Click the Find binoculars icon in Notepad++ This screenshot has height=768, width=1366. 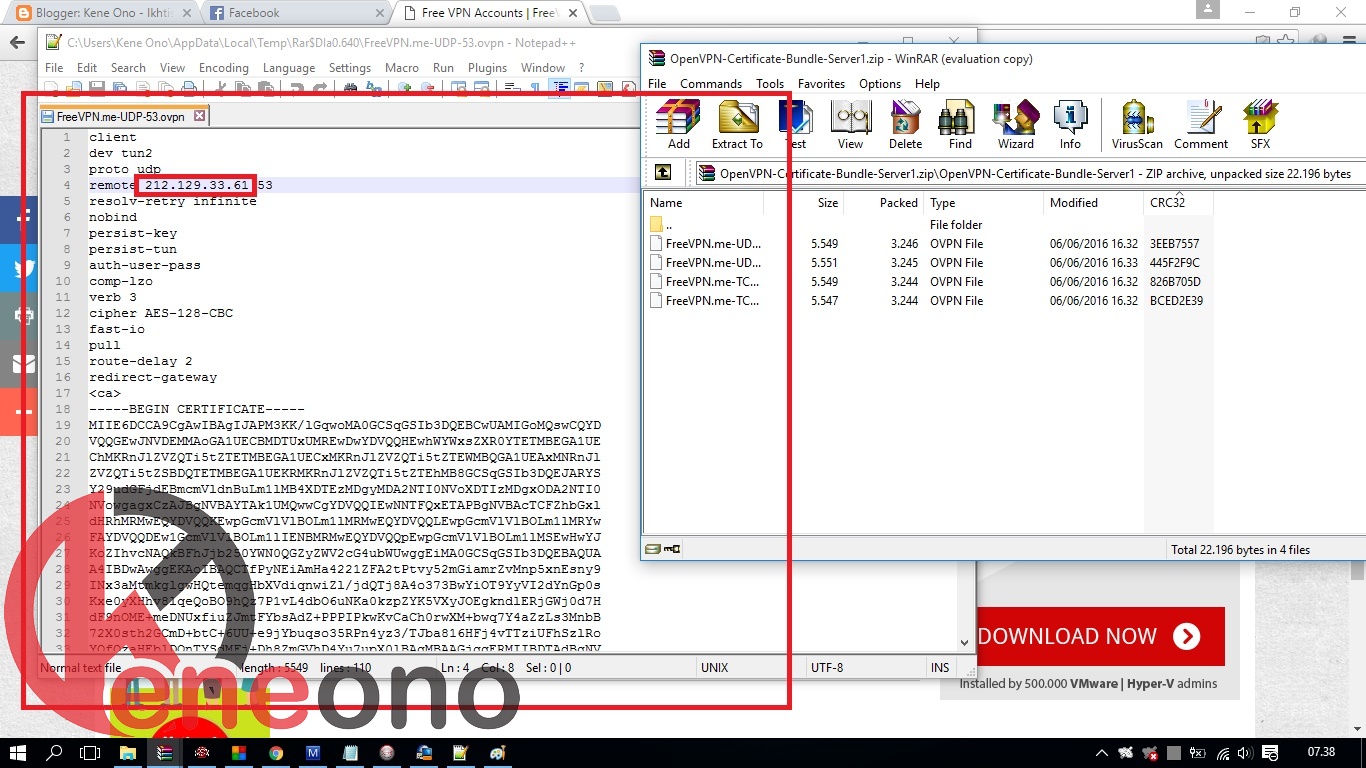350,87
